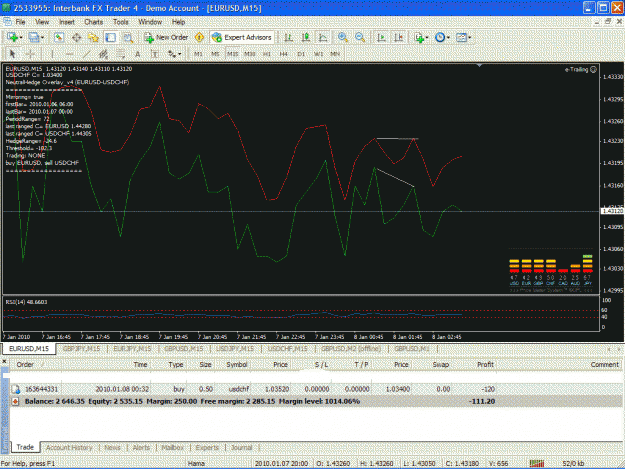Open the Profiles toolbar icon
Viewport: 625px width, 469px height.
tap(33, 37)
